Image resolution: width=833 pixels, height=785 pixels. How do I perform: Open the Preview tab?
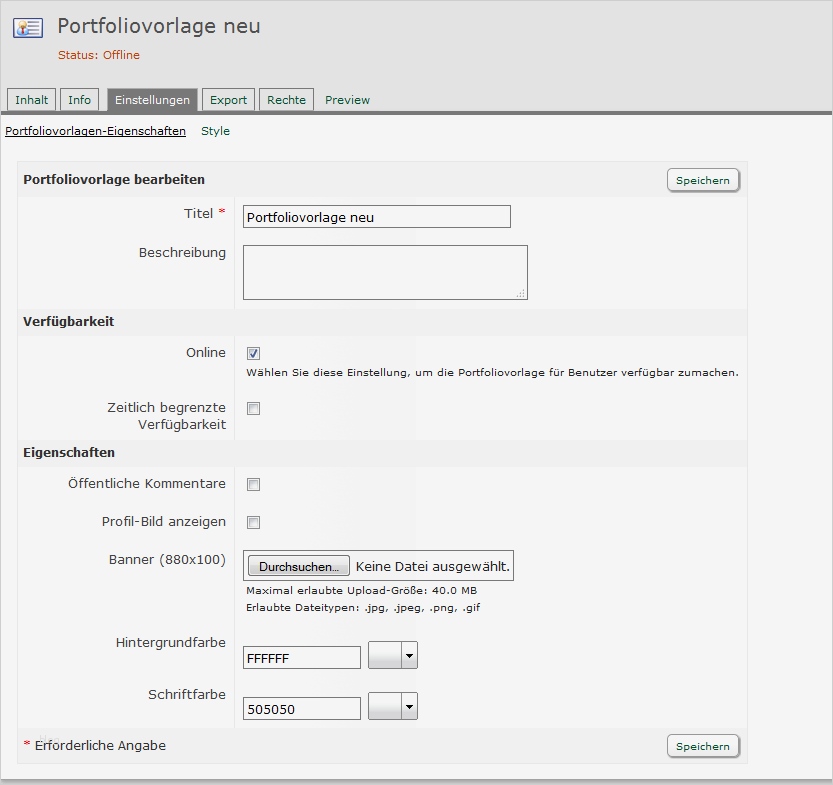tap(346, 99)
